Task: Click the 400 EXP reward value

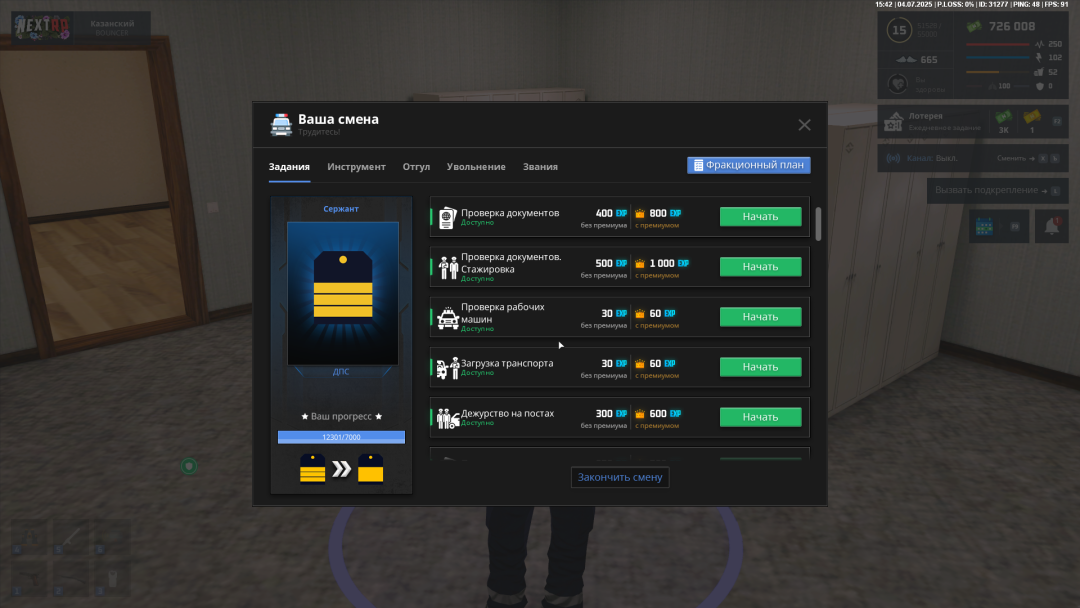Action: [611, 213]
